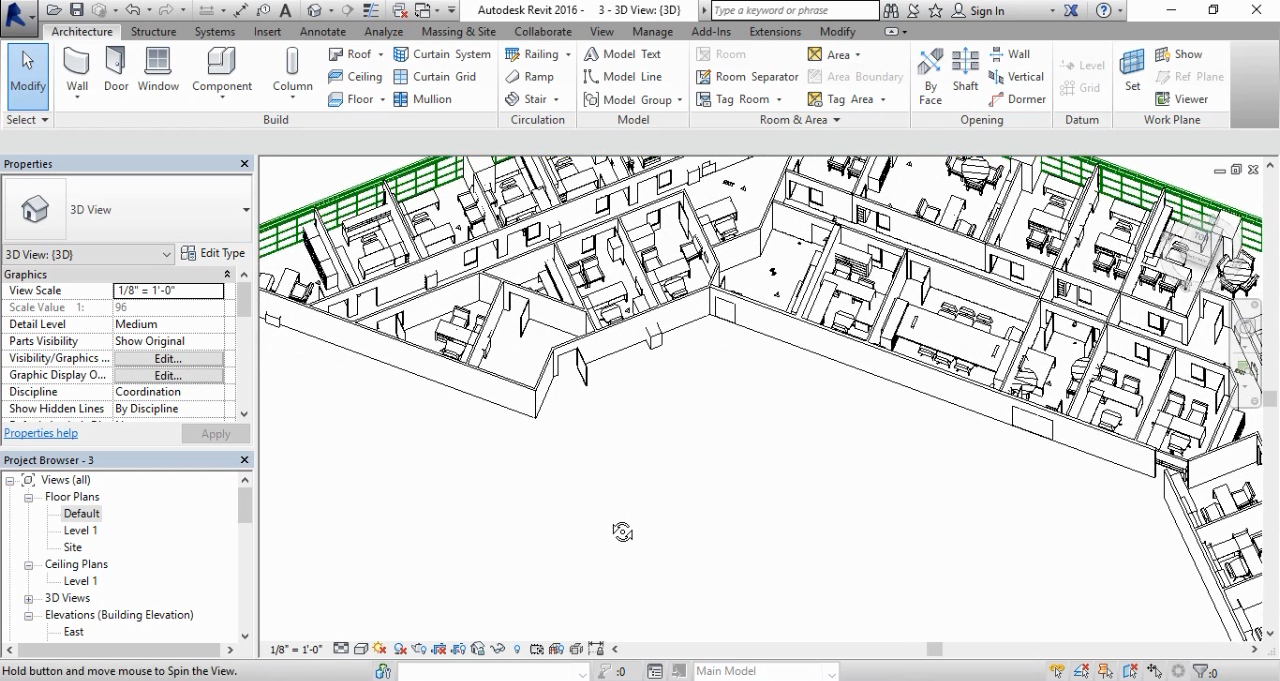Click Edit for Visibility/Graphics overrides
The height and width of the screenshot is (681, 1280).
click(168, 358)
